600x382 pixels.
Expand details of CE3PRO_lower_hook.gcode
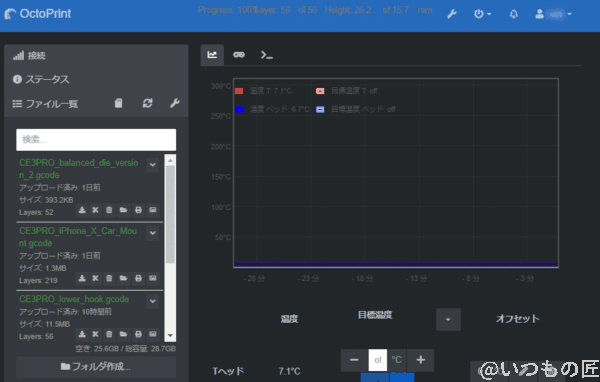(x=152, y=301)
